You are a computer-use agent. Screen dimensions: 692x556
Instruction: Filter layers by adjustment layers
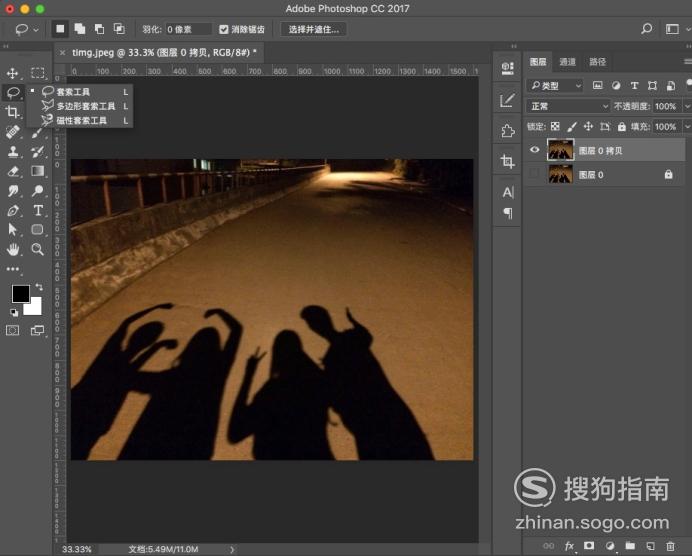(616, 86)
